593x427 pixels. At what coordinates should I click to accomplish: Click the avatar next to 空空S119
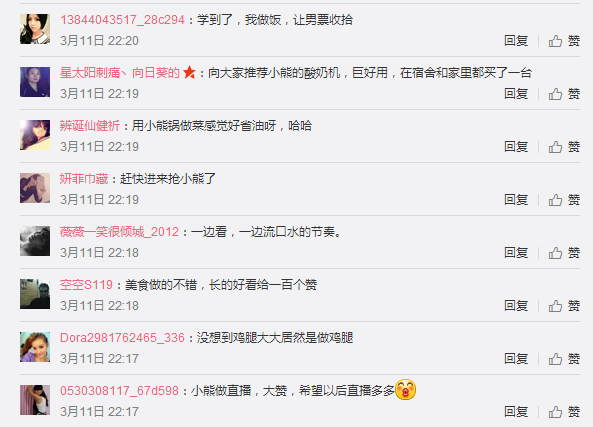[x=35, y=294]
